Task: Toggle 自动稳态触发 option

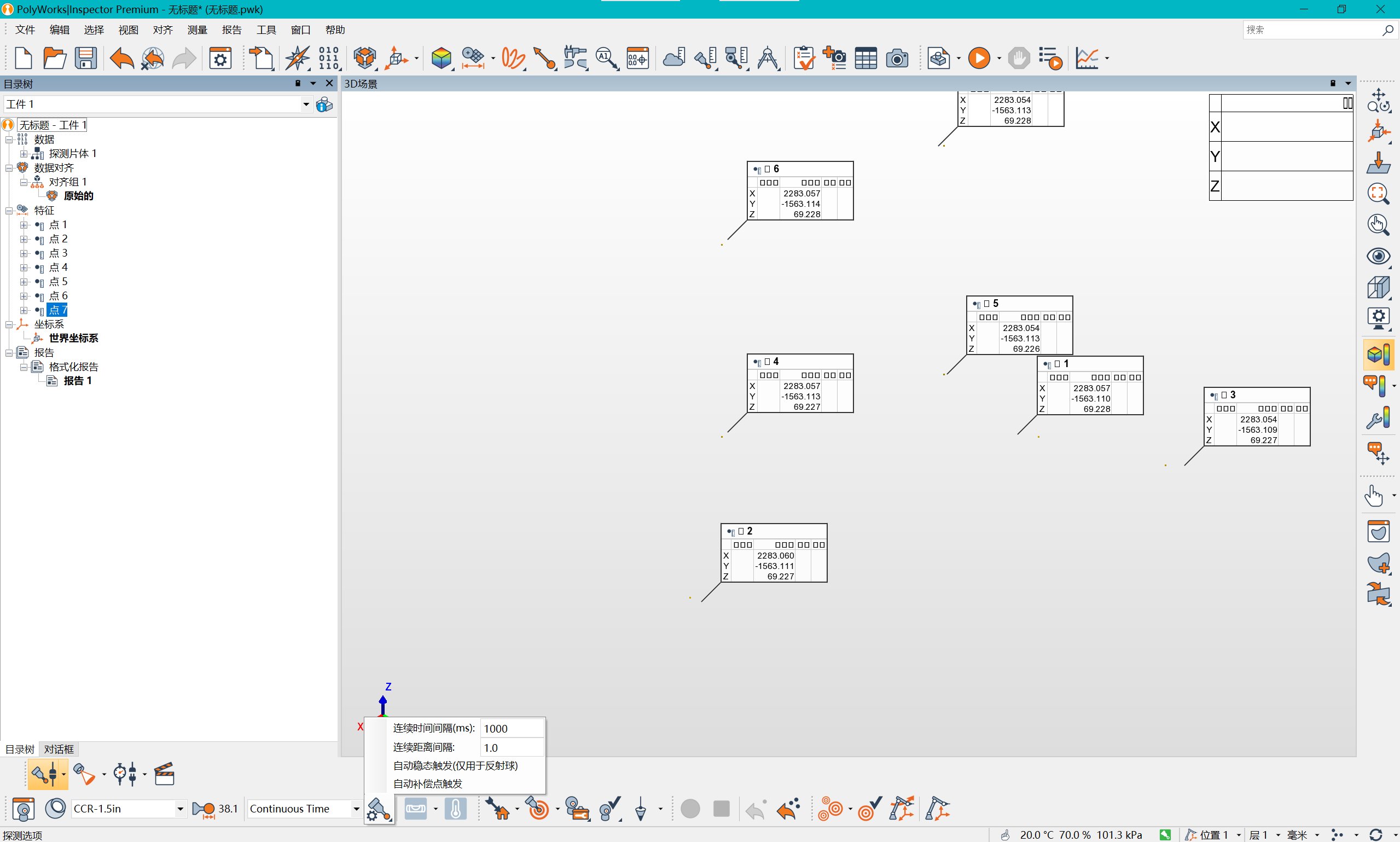Action: click(x=455, y=765)
